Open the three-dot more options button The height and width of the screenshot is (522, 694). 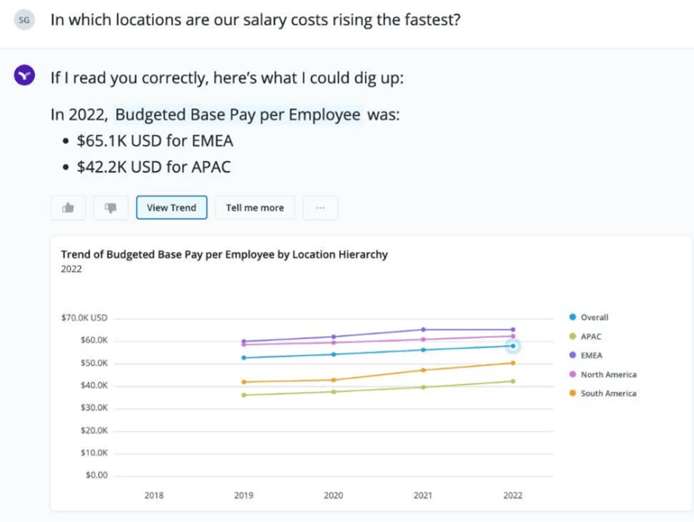tap(320, 208)
